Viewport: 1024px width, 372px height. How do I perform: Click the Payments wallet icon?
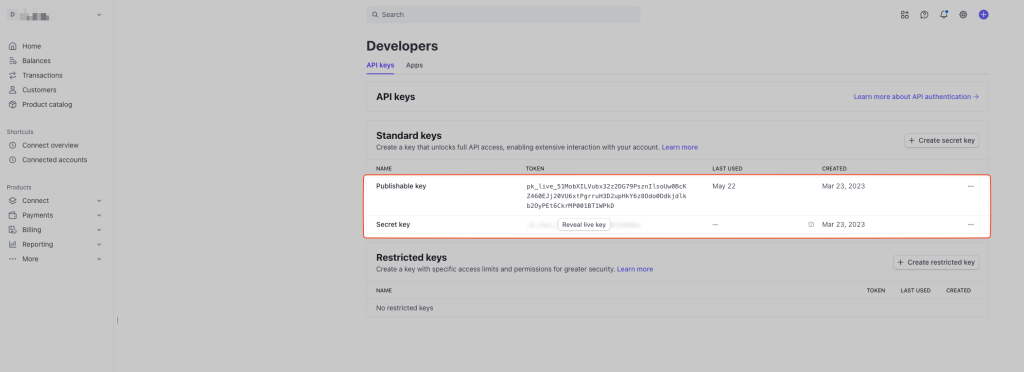(12, 215)
